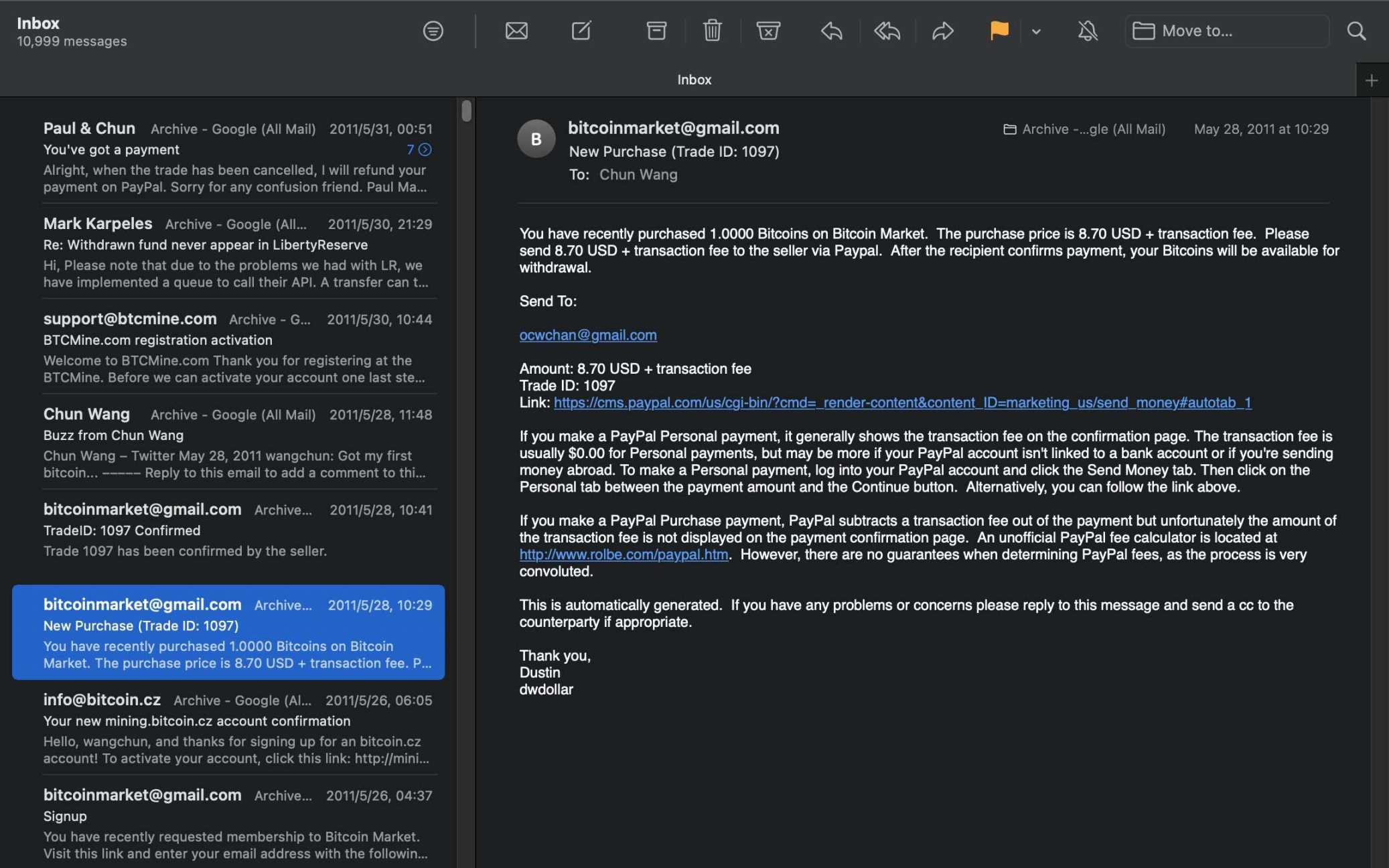Delete message with trash icon

click(x=712, y=31)
